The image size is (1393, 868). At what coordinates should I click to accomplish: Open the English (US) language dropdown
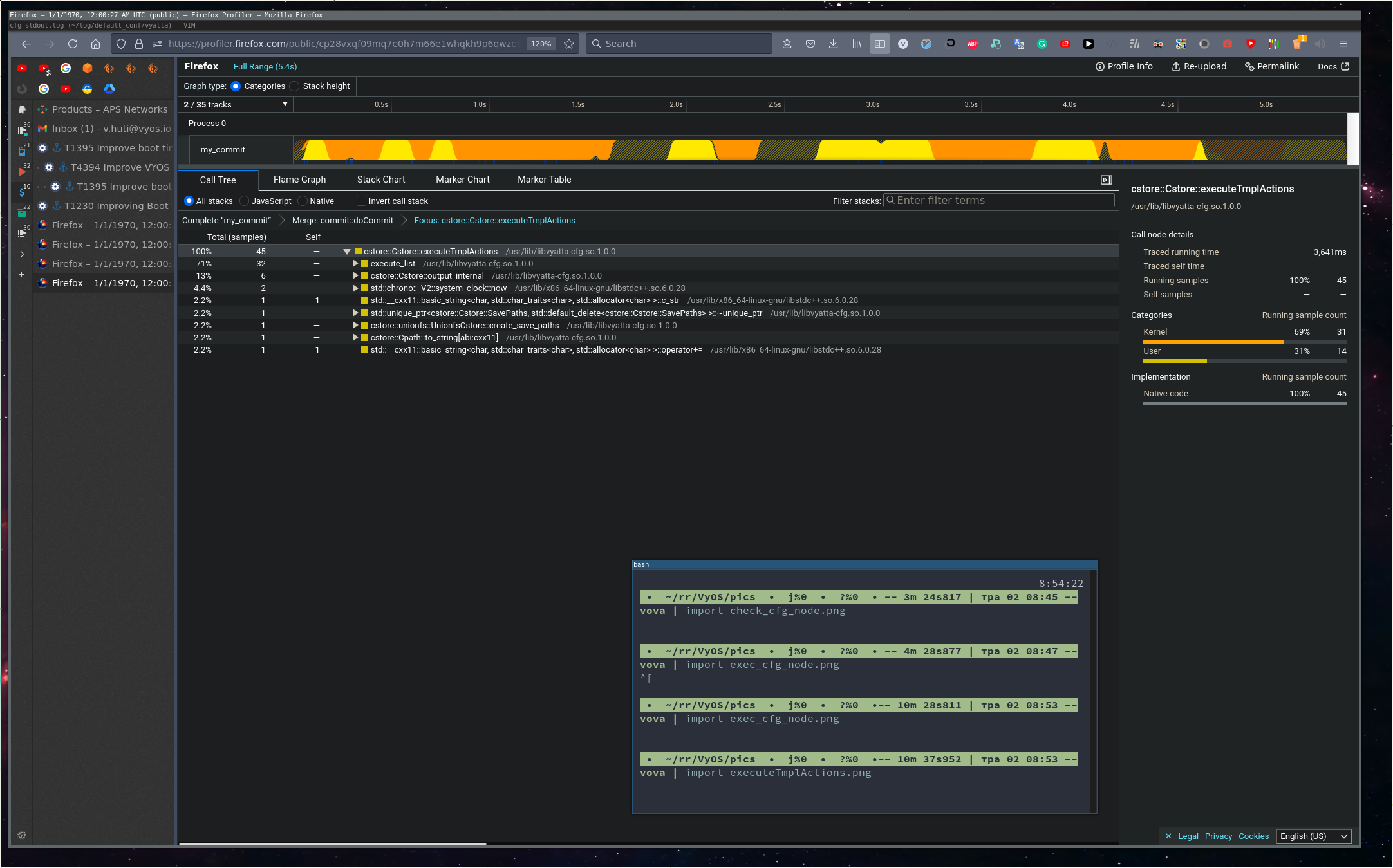(1313, 836)
